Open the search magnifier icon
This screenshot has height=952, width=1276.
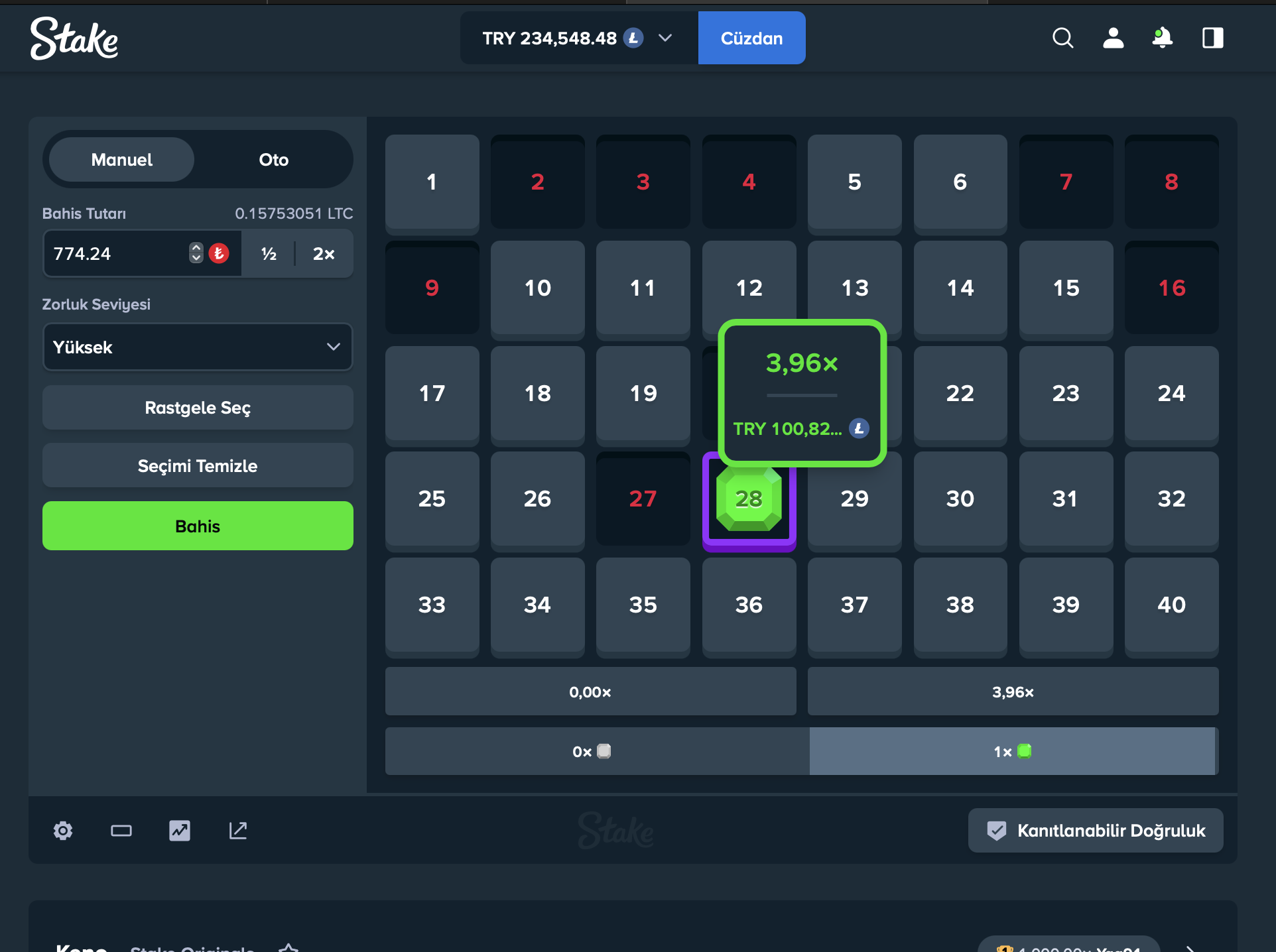click(x=1062, y=38)
